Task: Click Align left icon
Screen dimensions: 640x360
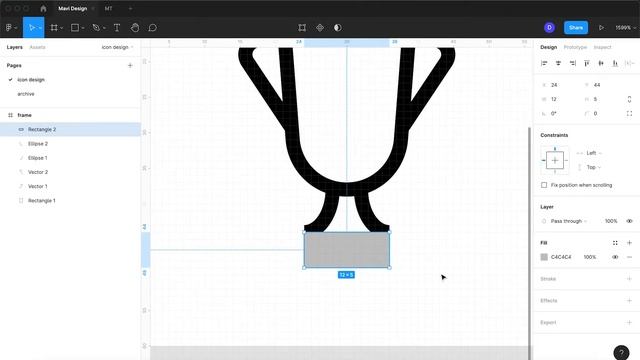Action: (544, 63)
